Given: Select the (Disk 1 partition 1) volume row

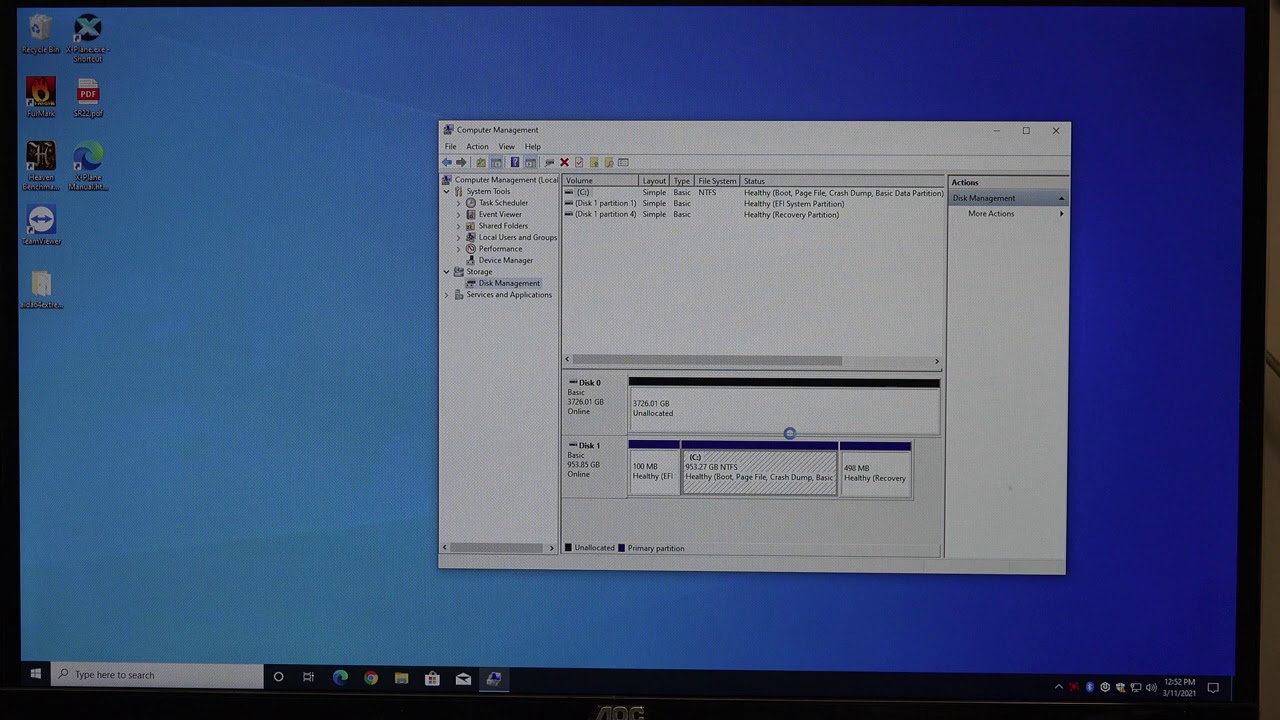Looking at the screenshot, I should 753,203.
